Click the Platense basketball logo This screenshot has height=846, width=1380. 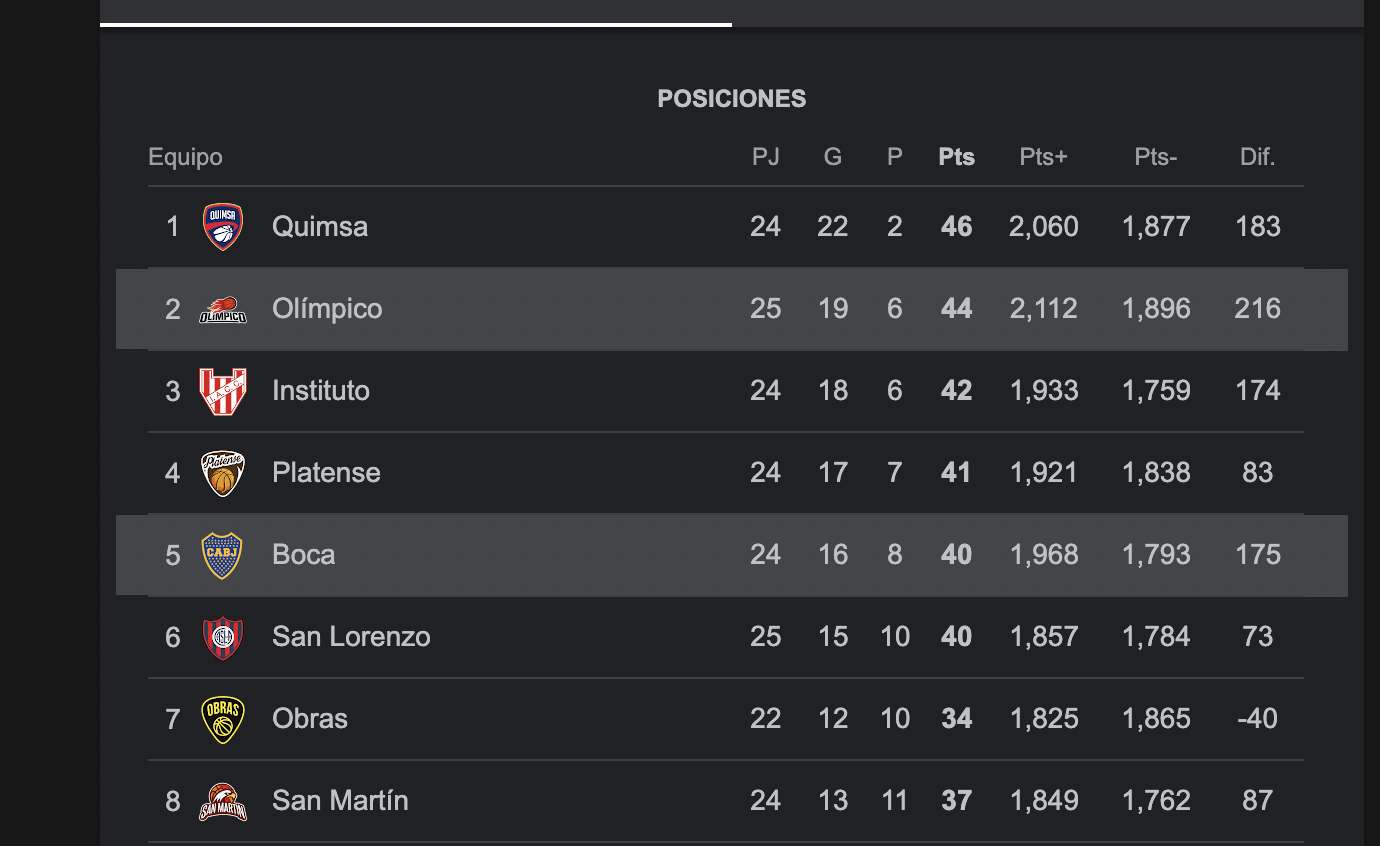pyautogui.click(x=222, y=473)
